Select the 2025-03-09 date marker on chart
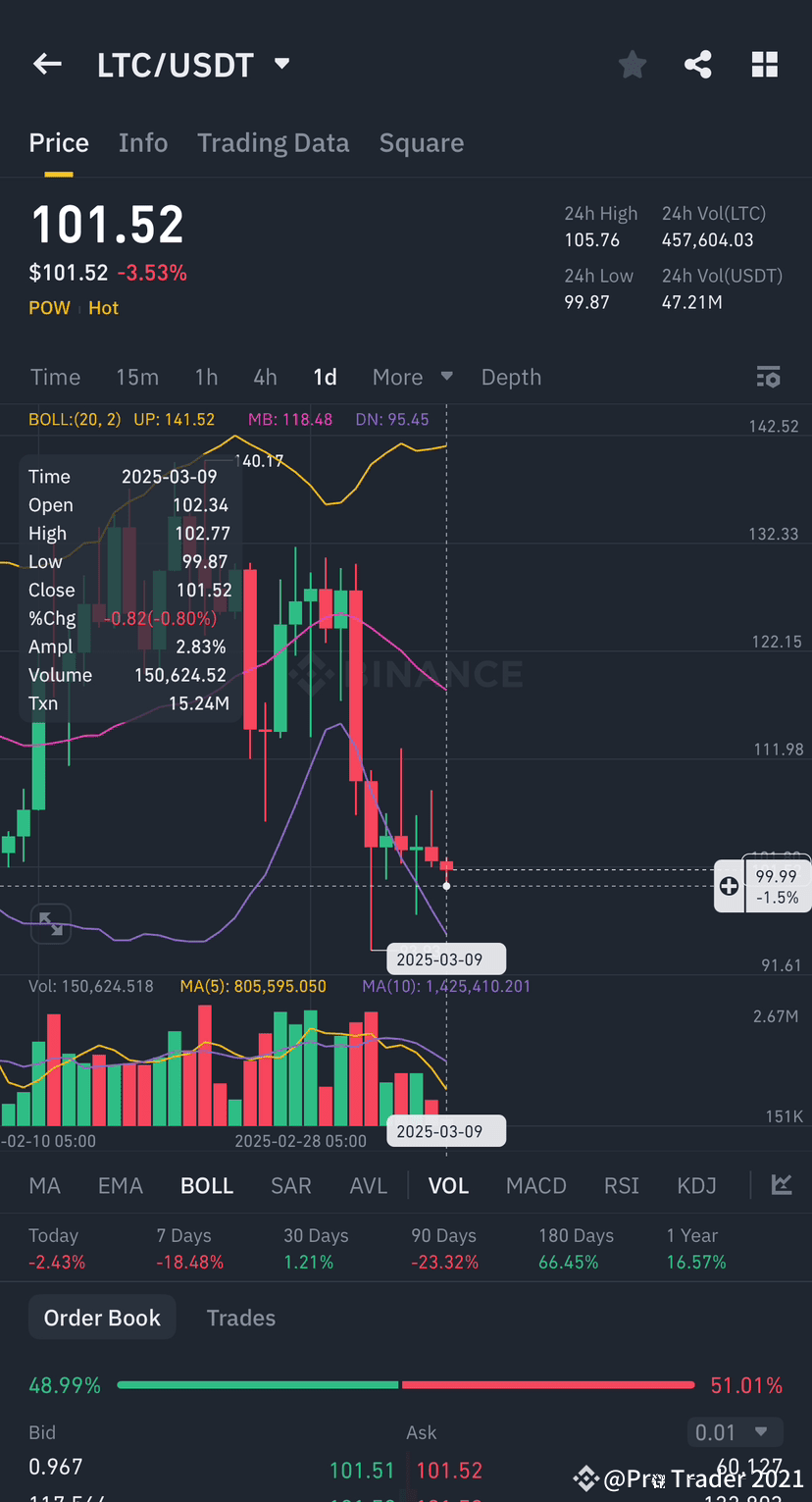 (446, 958)
